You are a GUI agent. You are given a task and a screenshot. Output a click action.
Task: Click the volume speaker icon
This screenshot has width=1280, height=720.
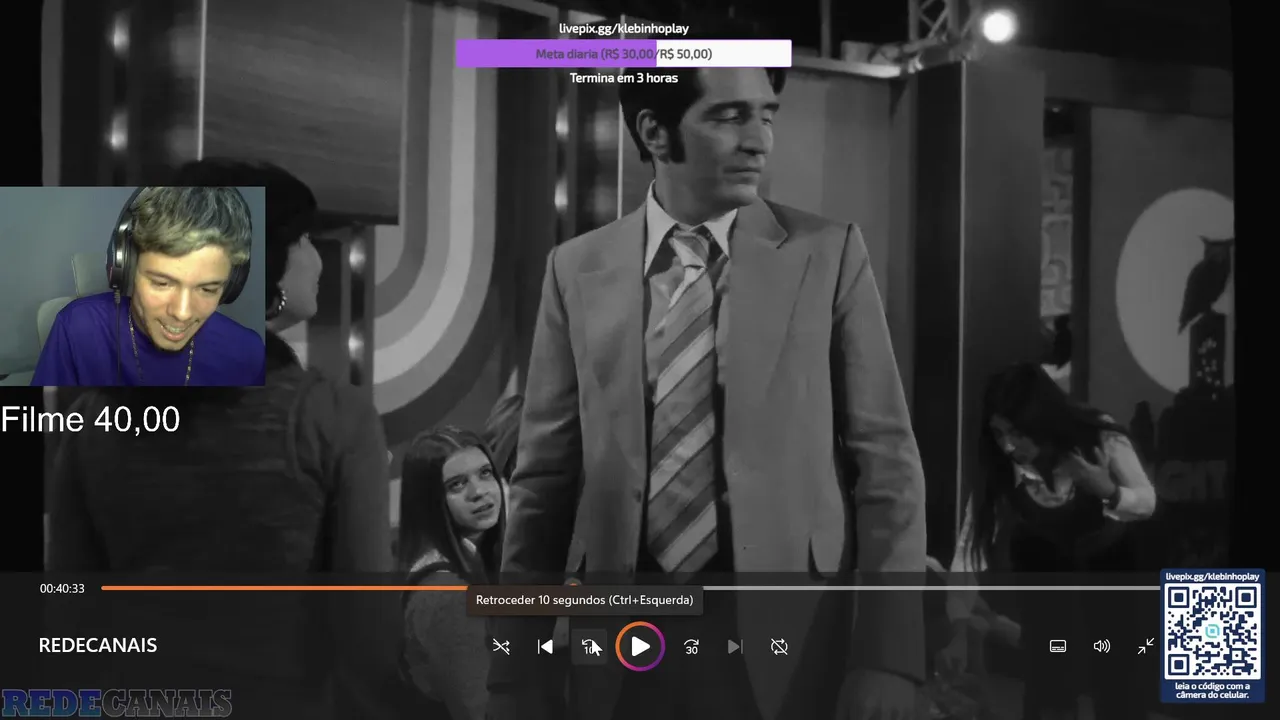[x=1102, y=646]
